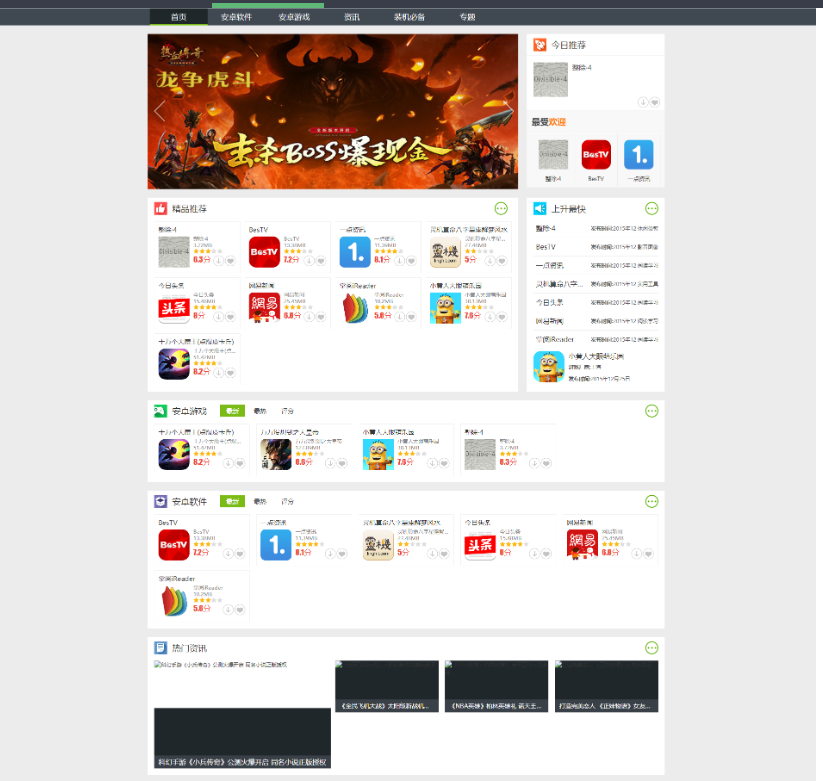The height and width of the screenshot is (781, 823).
Task: Select the Minions game icon in 安卓游戏
Action: [x=378, y=454]
